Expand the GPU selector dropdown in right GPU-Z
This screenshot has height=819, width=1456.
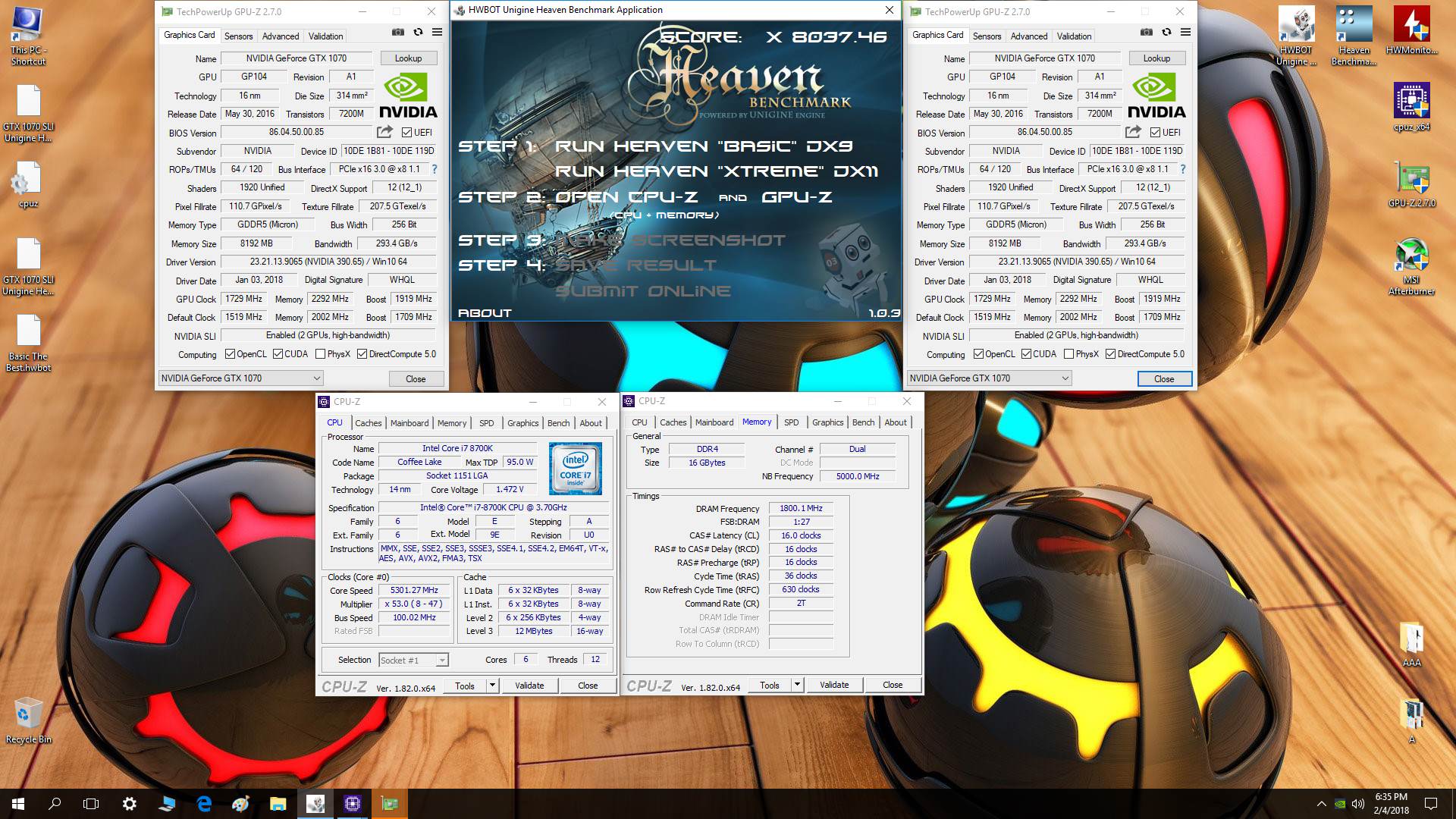point(990,378)
